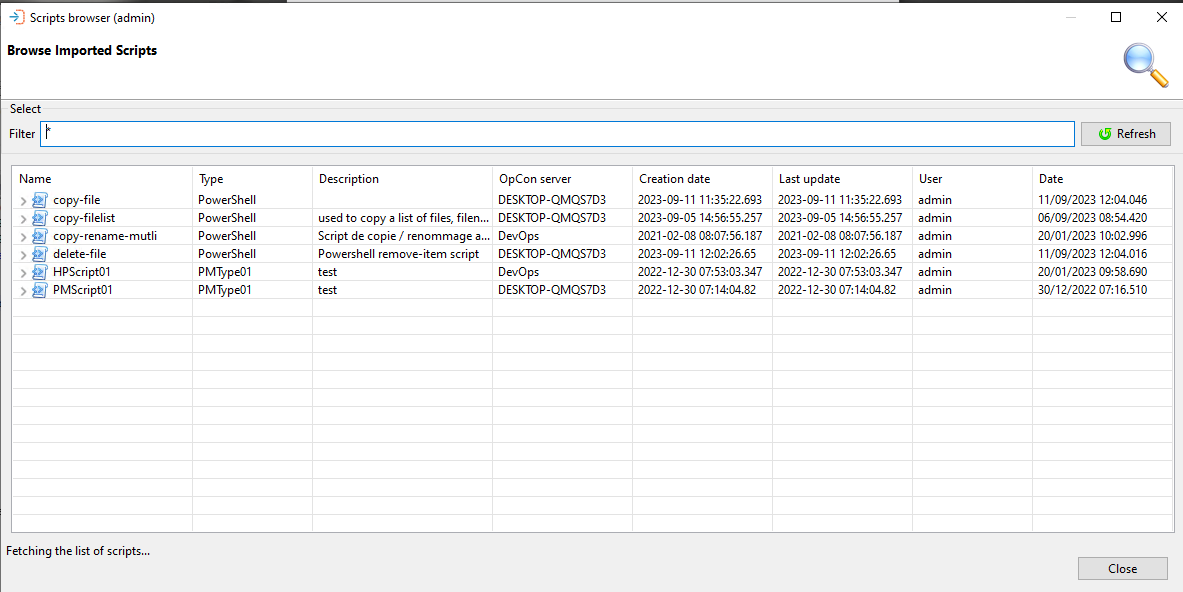The width and height of the screenshot is (1183, 592).
Task: Click date 11/09/2023 12:04.046
Action: (1092, 200)
